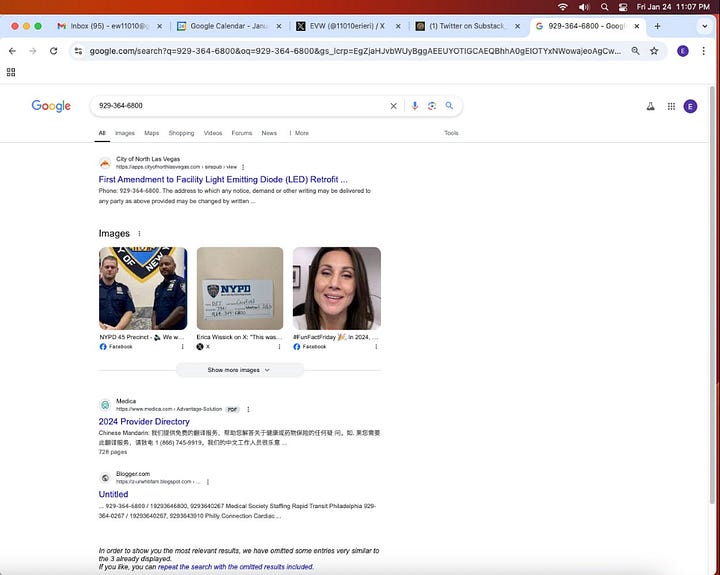Viewport: 720px width, 575px height.
Task: Go to Google home via logo
Action: click(x=51, y=106)
